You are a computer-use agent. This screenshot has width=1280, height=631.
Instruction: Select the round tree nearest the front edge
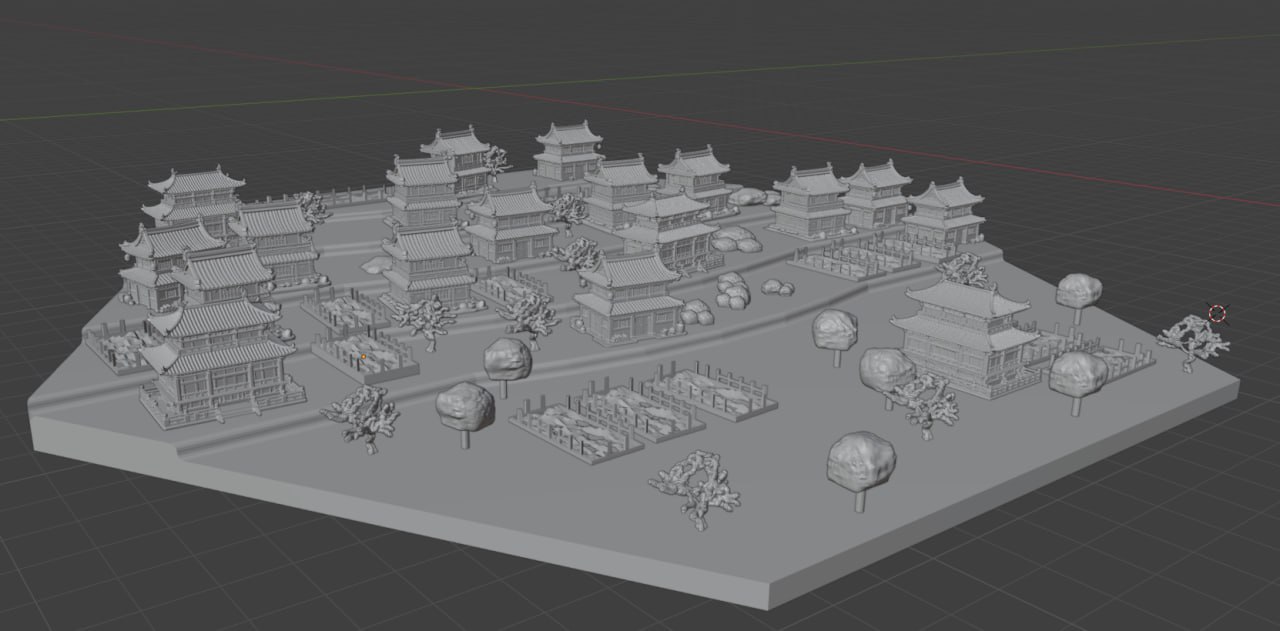pyautogui.click(x=862, y=470)
